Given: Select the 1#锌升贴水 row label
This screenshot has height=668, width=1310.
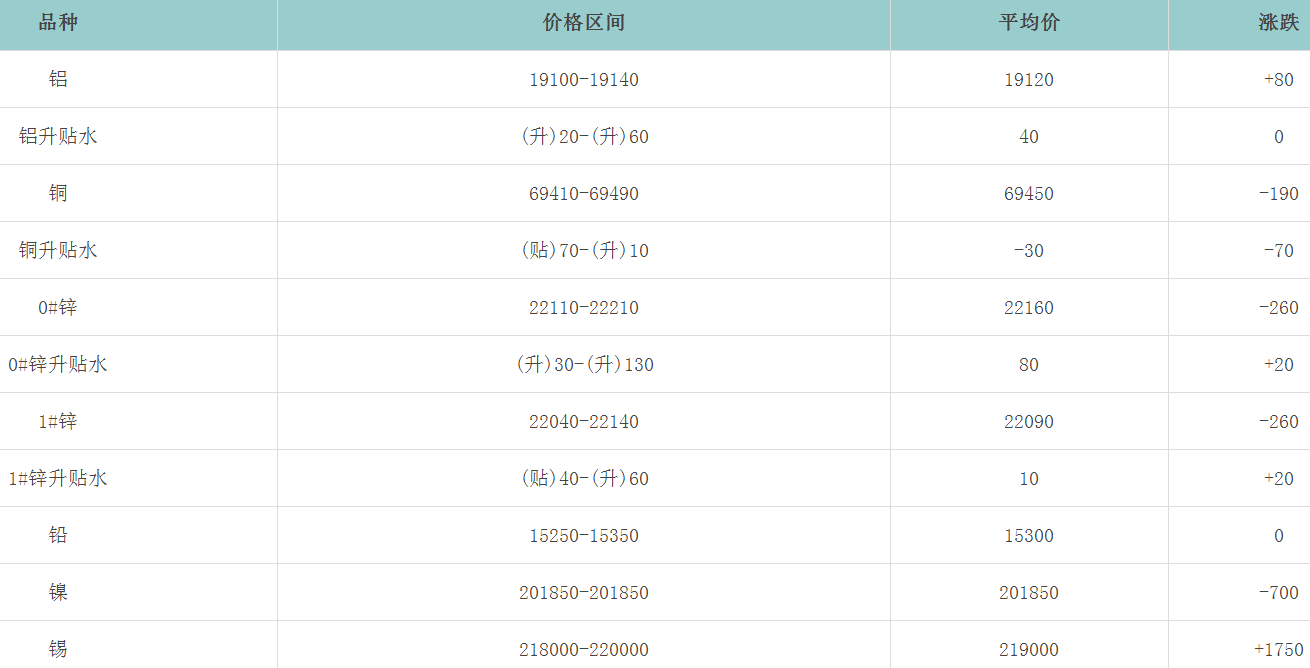Looking at the screenshot, I should [x=58, y=479].
